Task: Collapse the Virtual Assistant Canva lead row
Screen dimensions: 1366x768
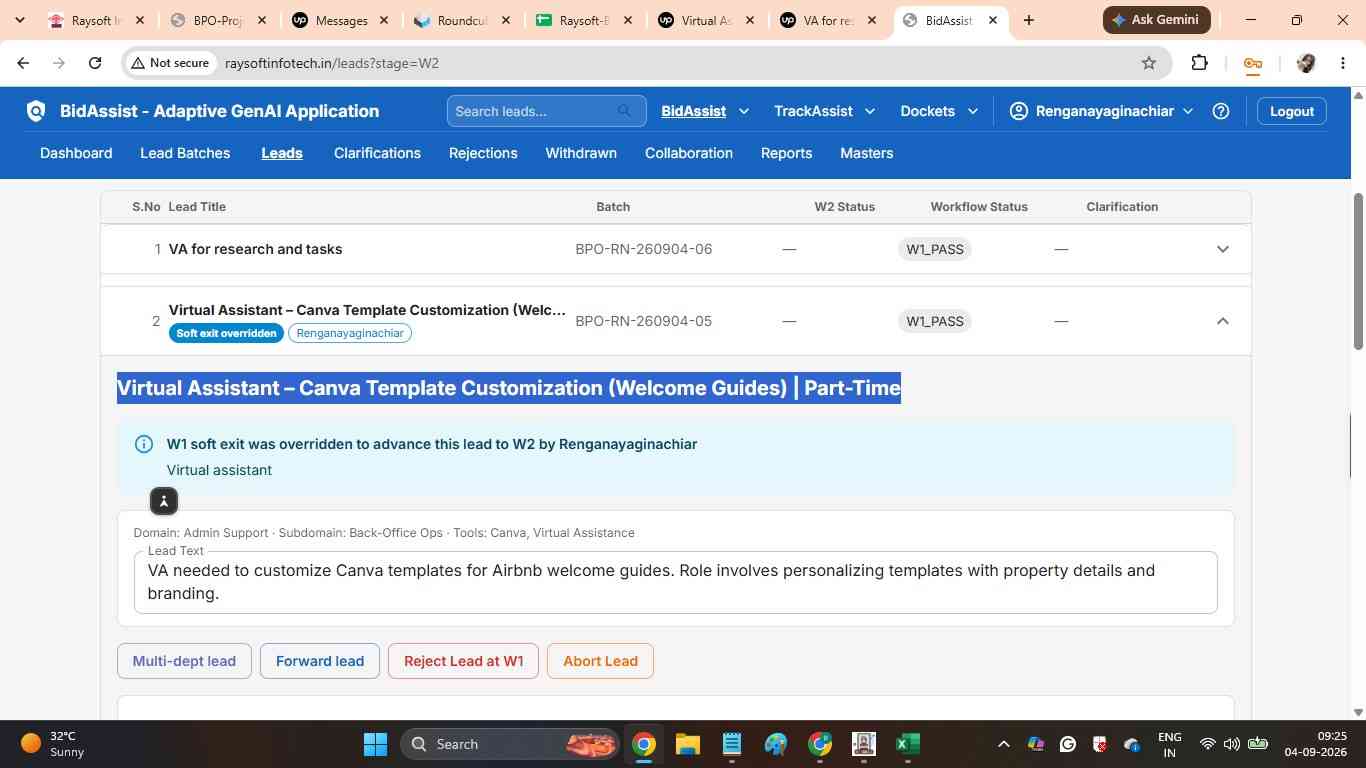Action: click(x=1222, y=321)
